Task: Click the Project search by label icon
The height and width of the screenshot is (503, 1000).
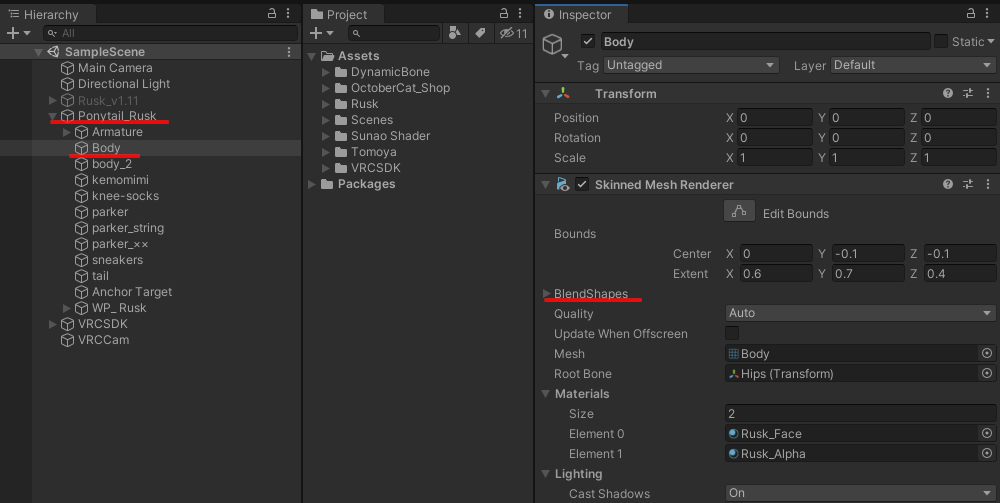Action: (x=480, y=33)
